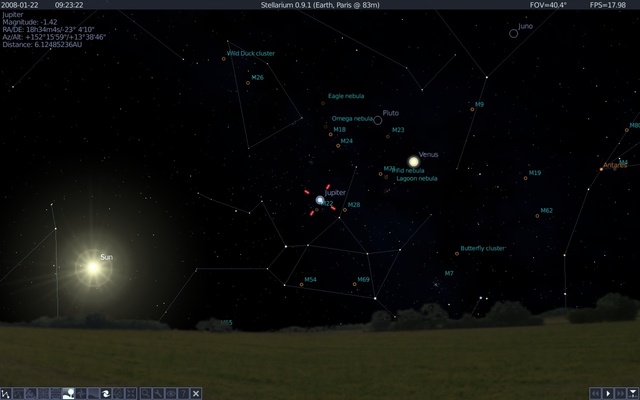
Task: Return to current time hourglass button
Action: pyautogui.click(x=633, y=393)
